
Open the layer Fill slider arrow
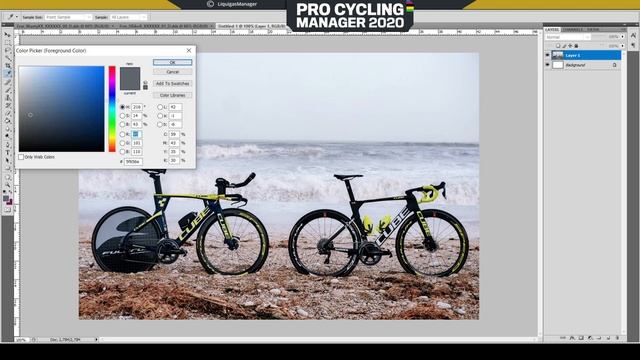622,46
